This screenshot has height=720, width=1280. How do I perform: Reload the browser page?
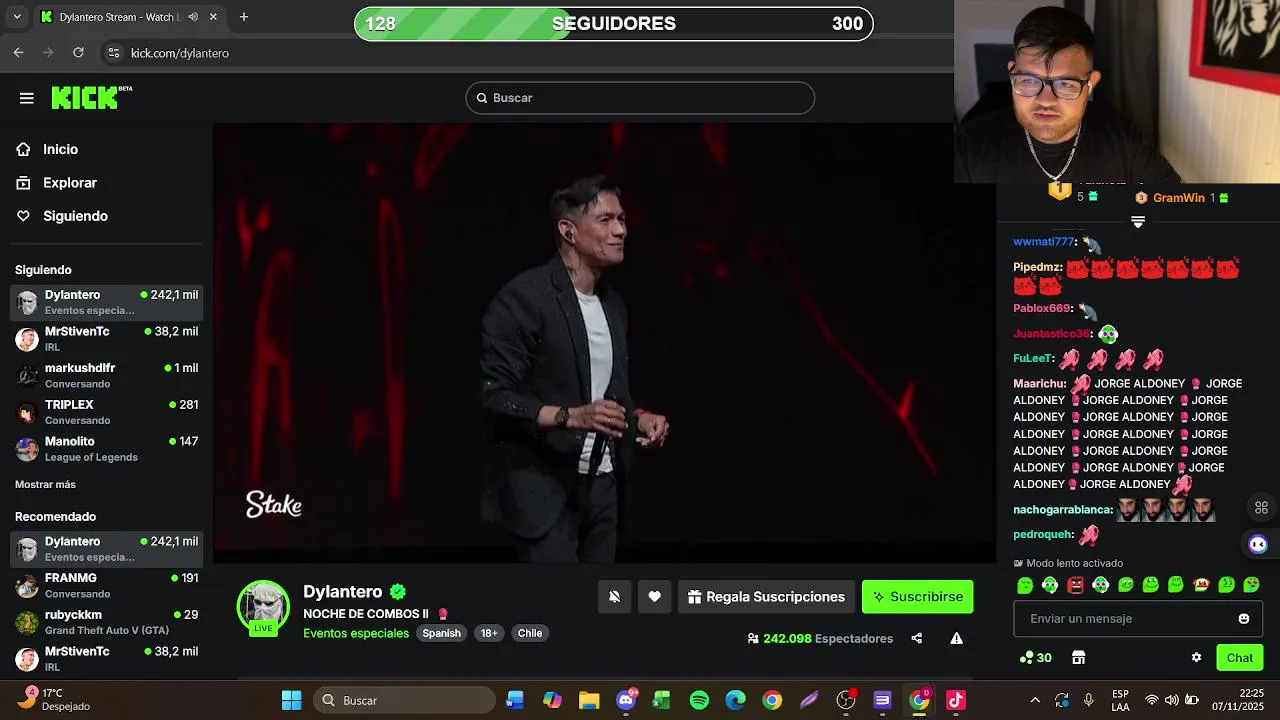(79, 53)
